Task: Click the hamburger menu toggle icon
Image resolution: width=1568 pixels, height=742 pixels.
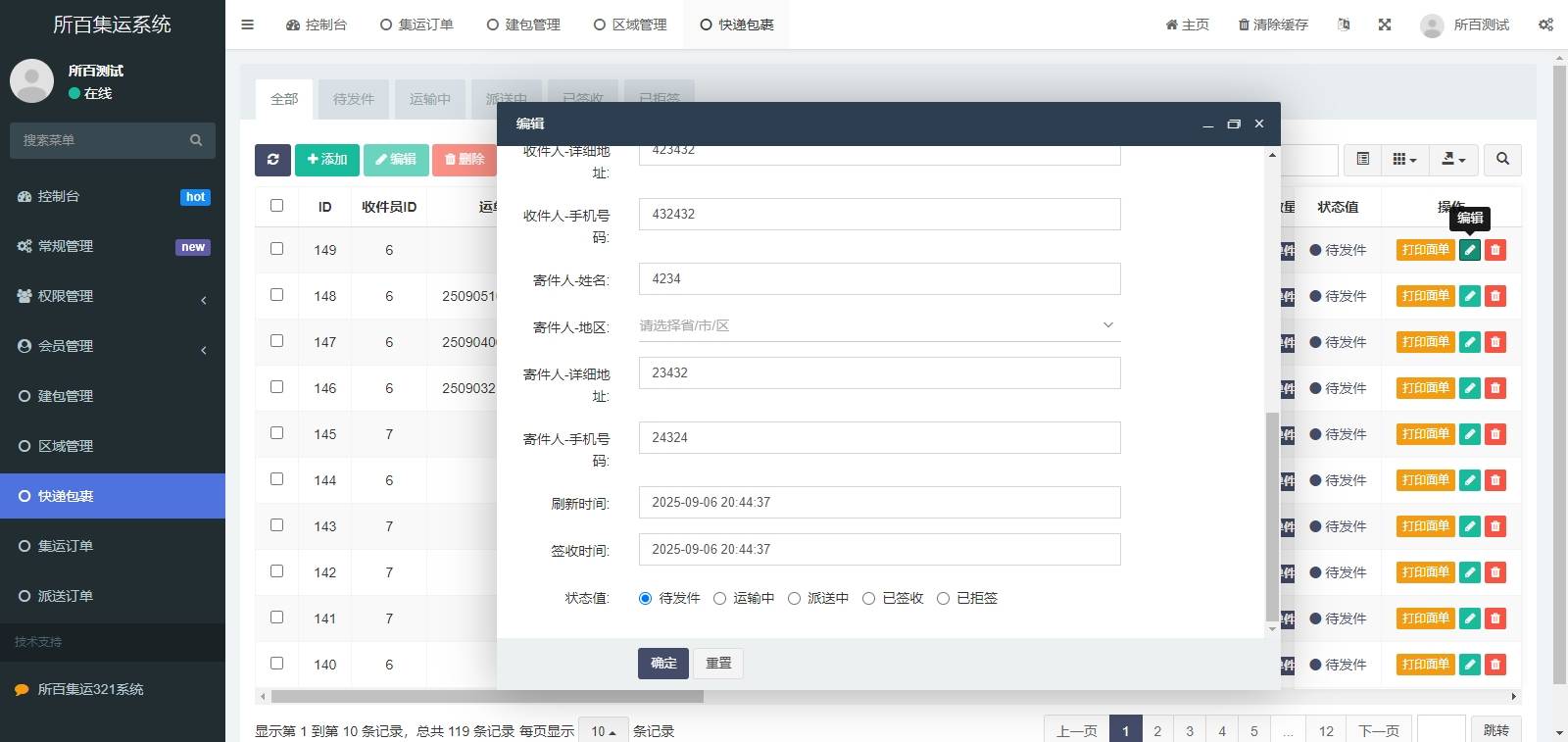Action: coord(248,25)
